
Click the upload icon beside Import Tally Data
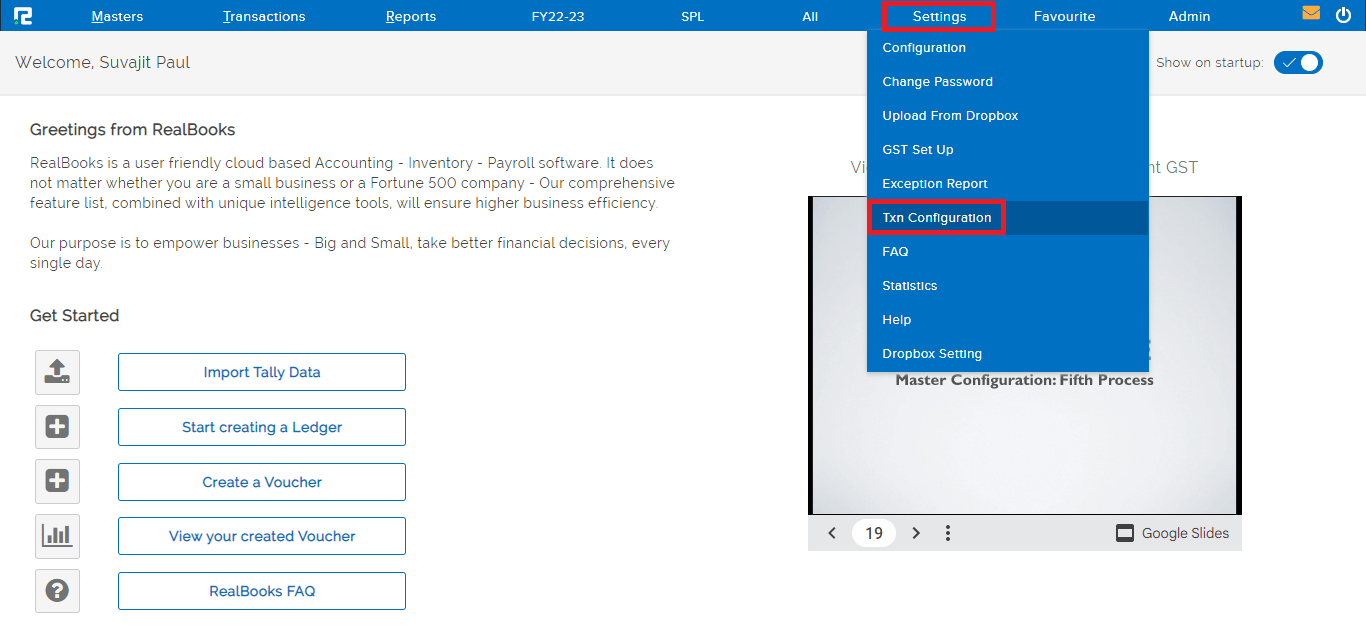tap(57, 372)
